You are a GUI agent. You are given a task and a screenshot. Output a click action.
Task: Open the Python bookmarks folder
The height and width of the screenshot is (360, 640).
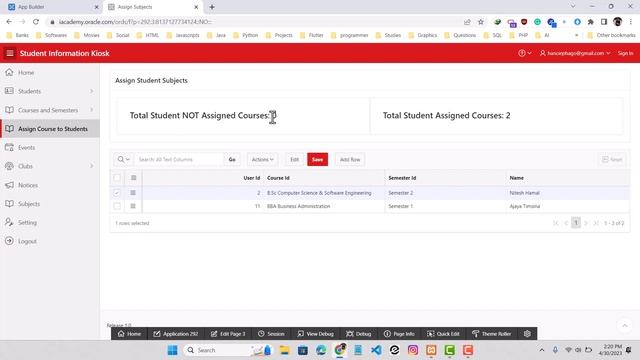click(245, 35)
